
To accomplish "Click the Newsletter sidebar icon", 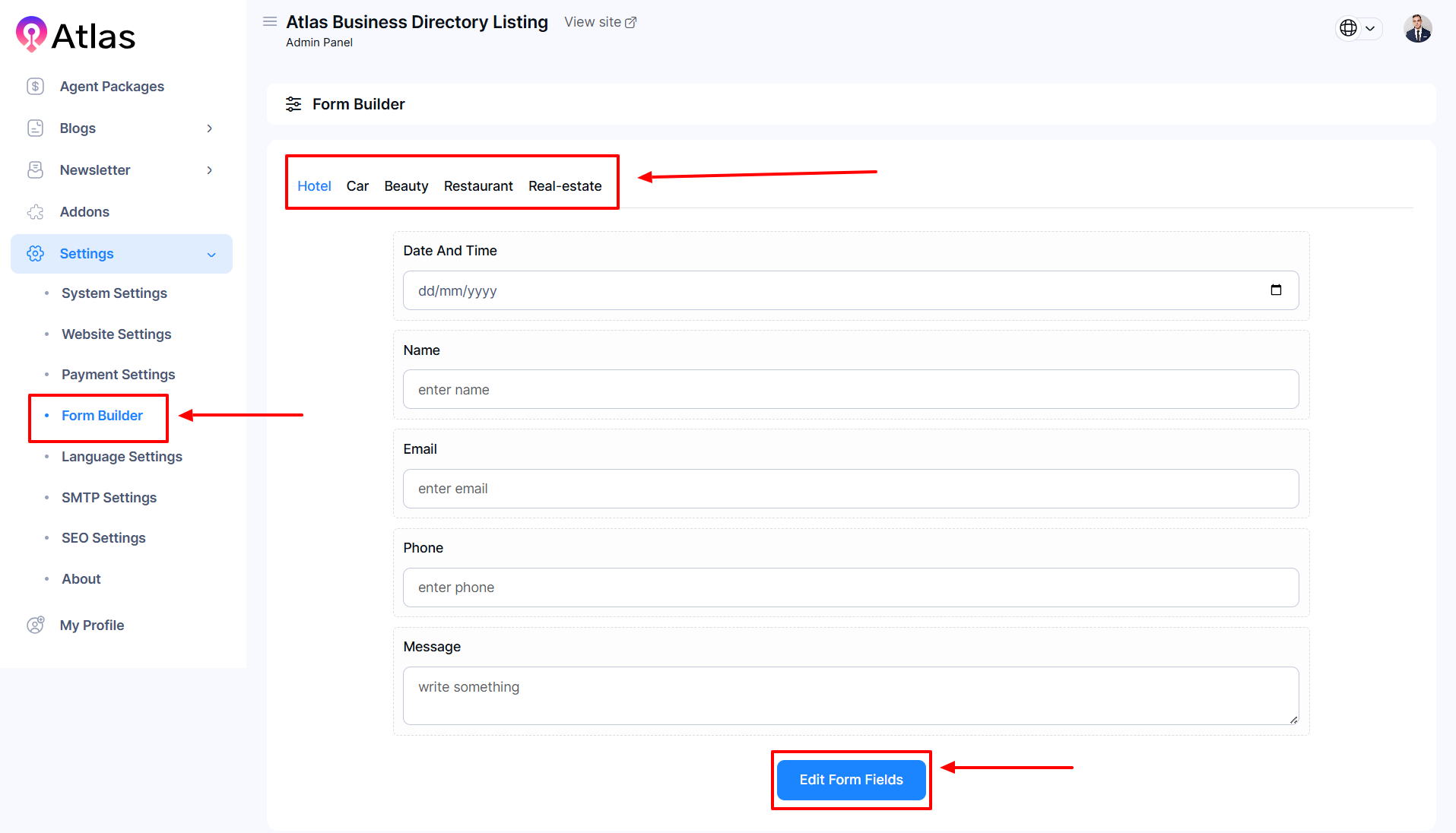I will click(x=35, y=170).
